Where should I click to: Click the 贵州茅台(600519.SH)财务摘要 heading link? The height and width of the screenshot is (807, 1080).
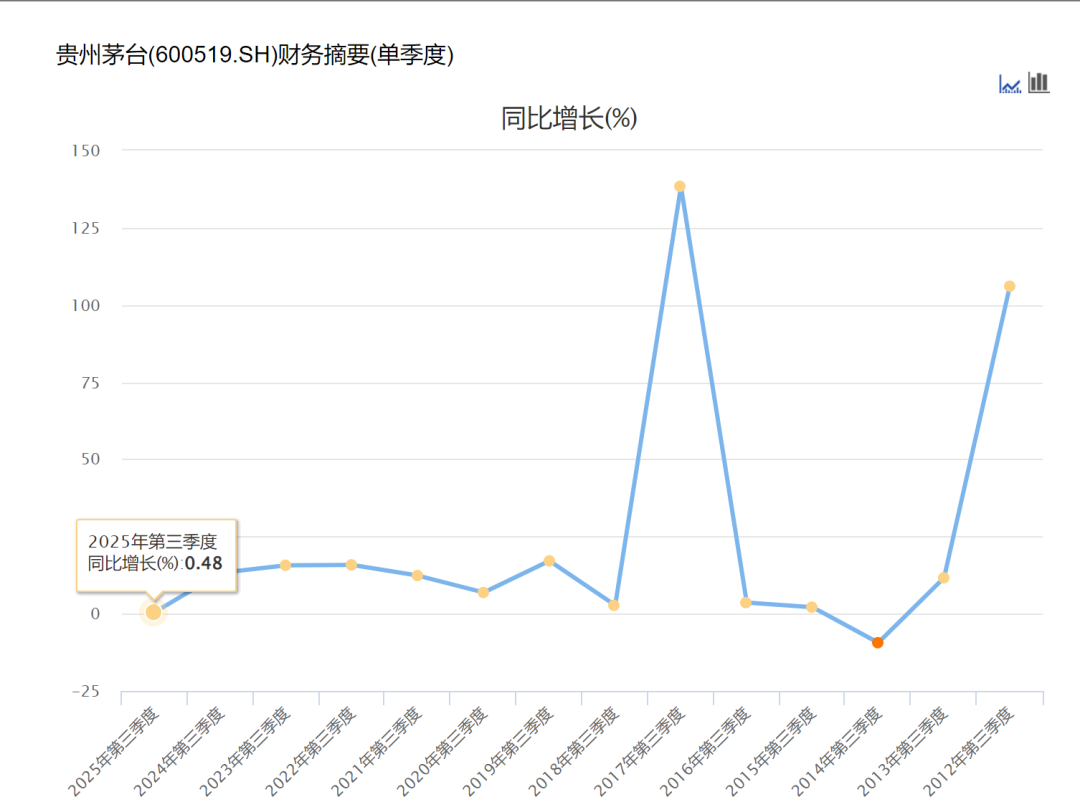254,55
